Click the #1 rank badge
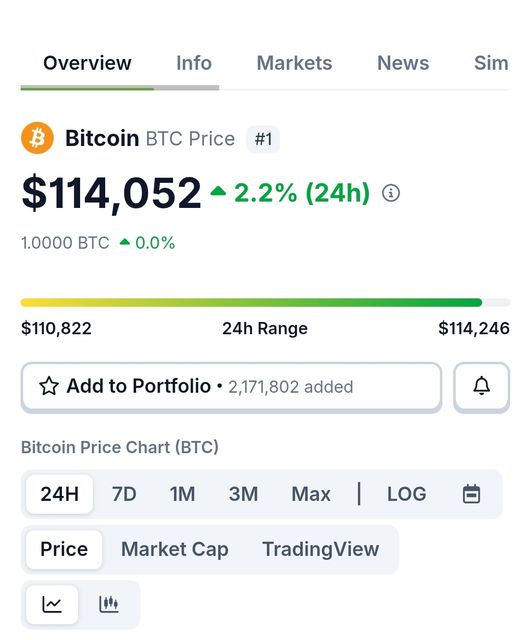Image resolution: width=520 pixels, height=640 pixels. 263,139
